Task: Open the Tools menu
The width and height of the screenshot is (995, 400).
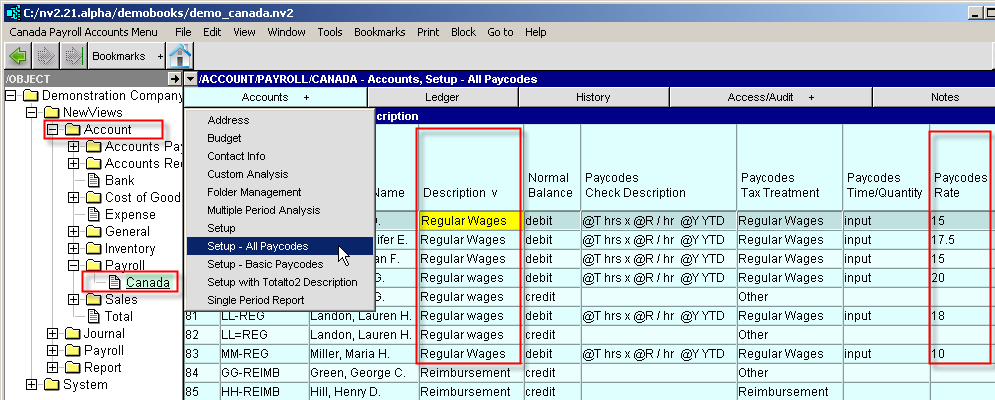Action: click(330, 32)
